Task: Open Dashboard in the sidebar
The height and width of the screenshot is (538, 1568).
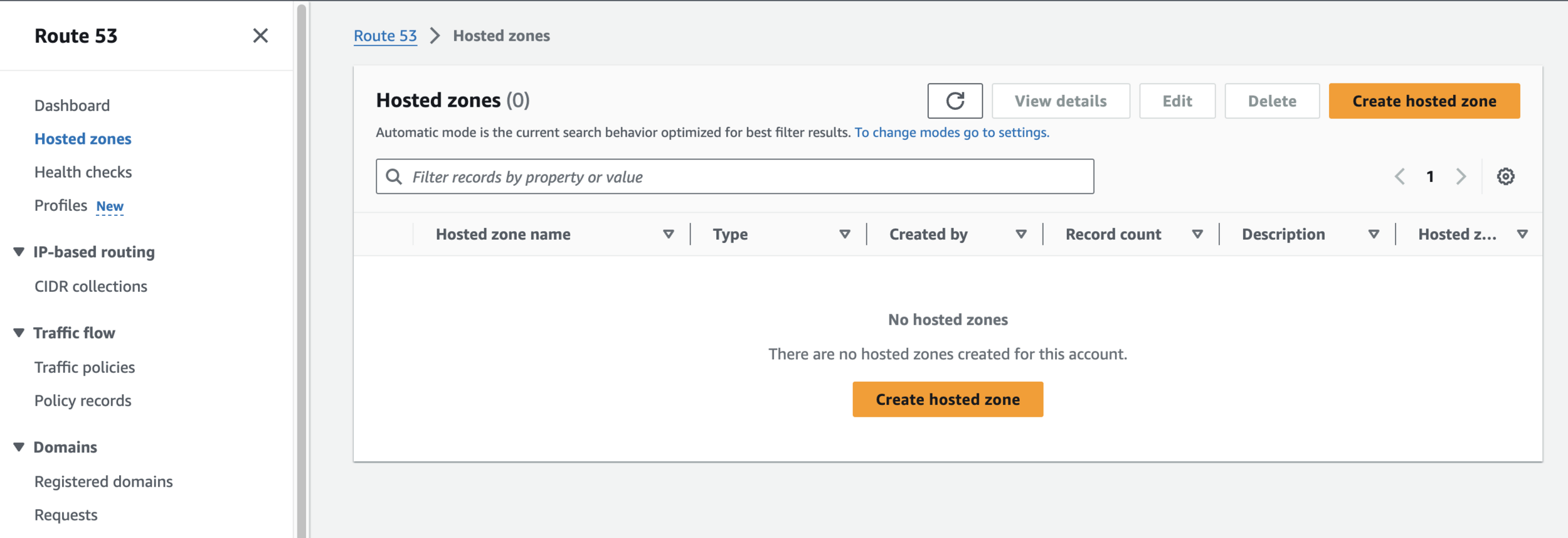Action: pos(72,105)
